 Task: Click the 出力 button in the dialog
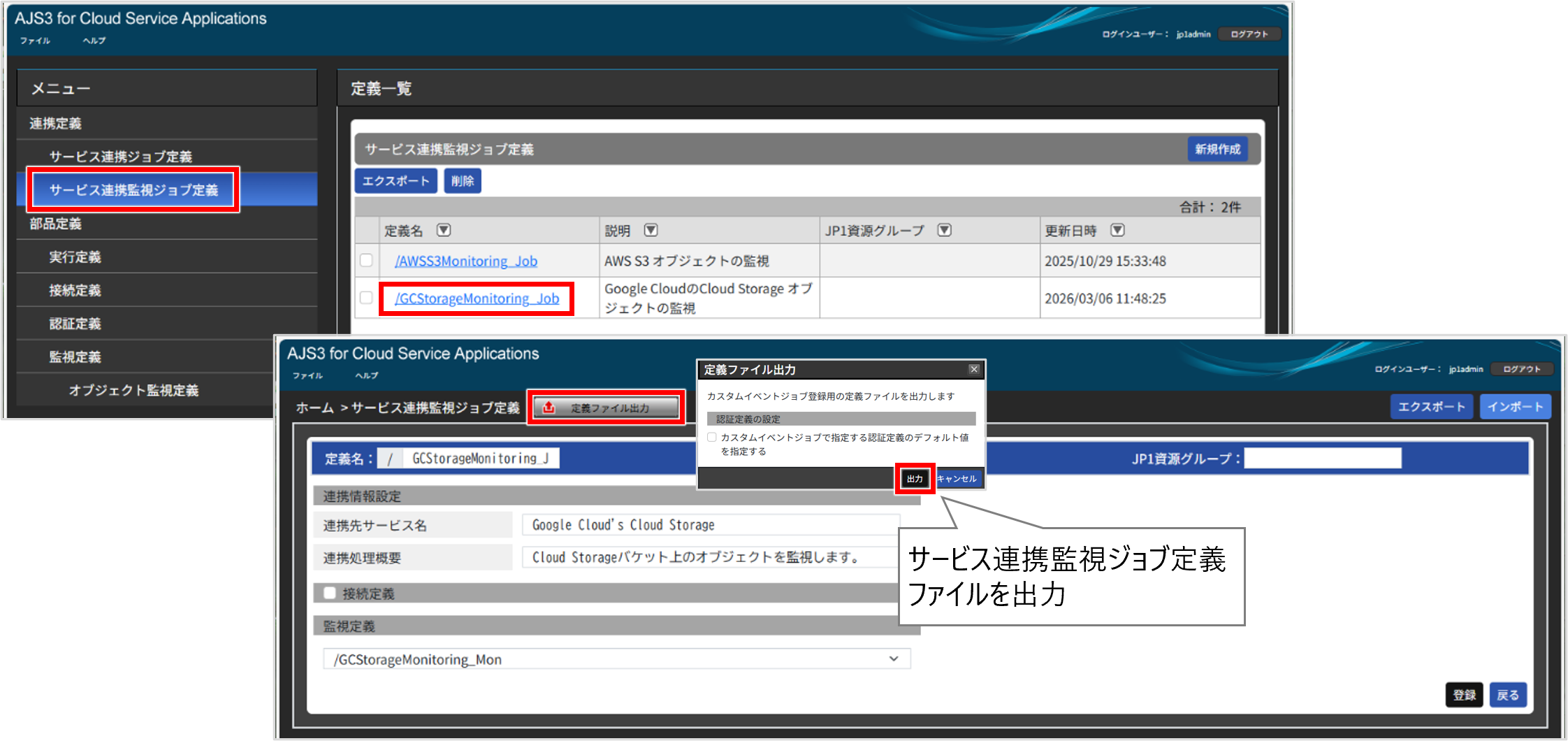click(915, 478)
